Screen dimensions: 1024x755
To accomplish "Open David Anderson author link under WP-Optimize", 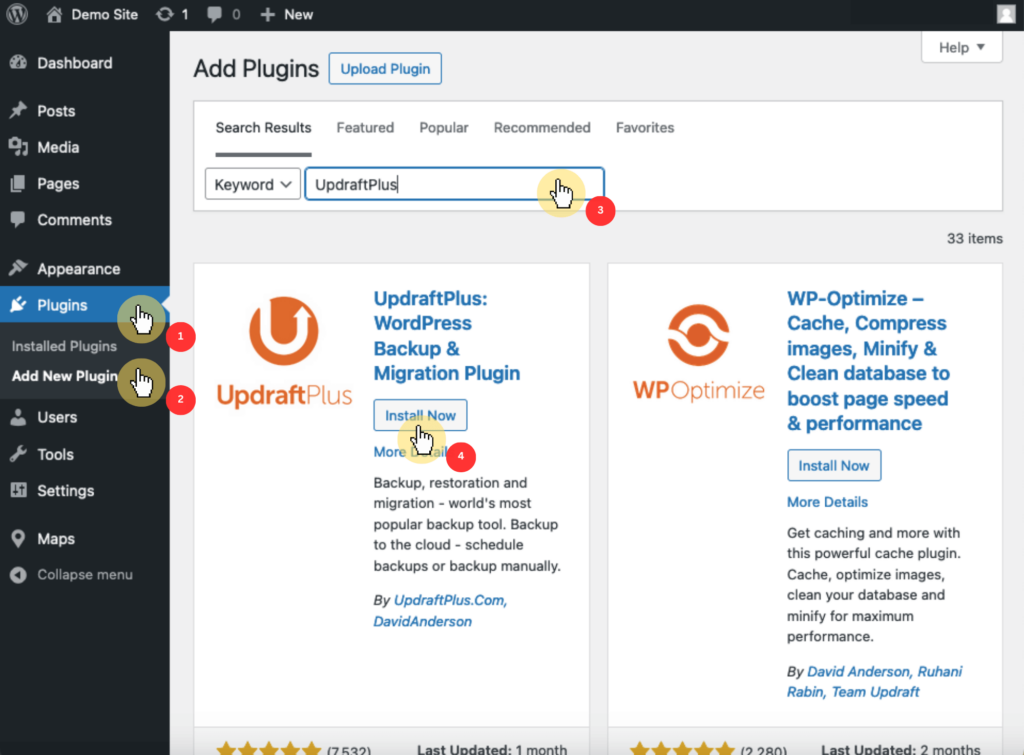I will [x=858, y=671].
